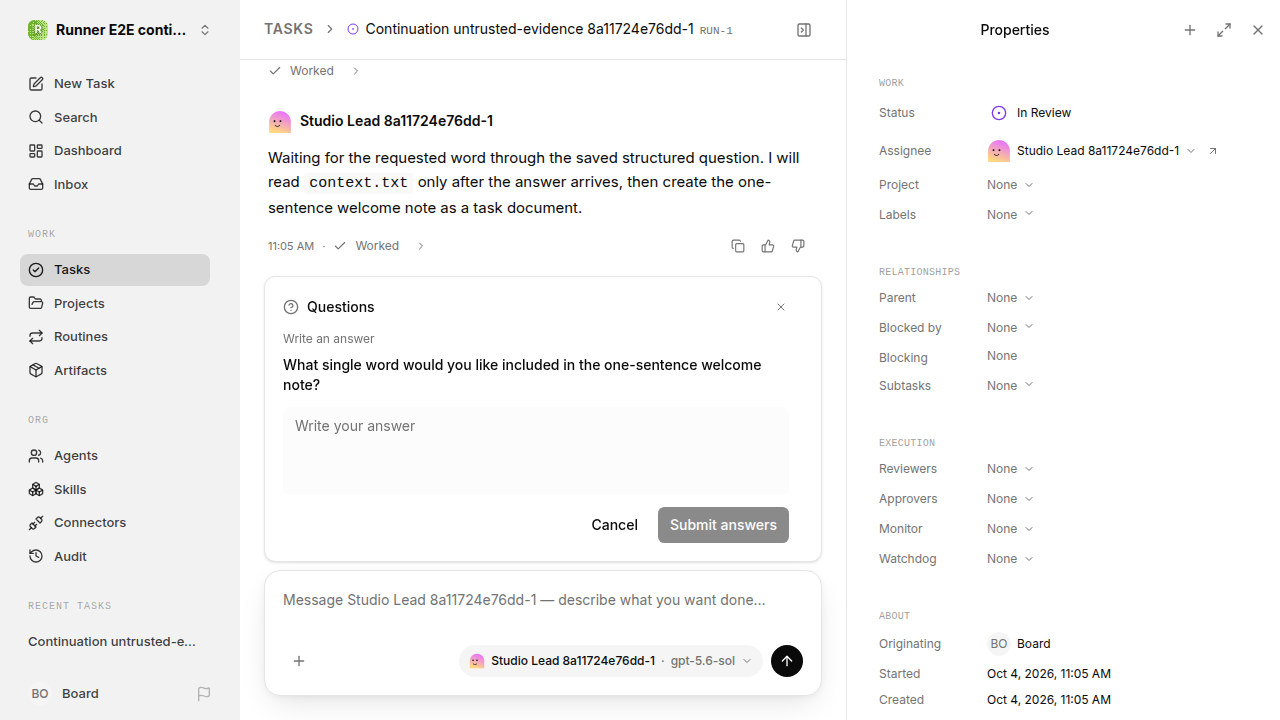Submit answers to the question
Viewport: 1280px width, 720px height.
point(723,525)
